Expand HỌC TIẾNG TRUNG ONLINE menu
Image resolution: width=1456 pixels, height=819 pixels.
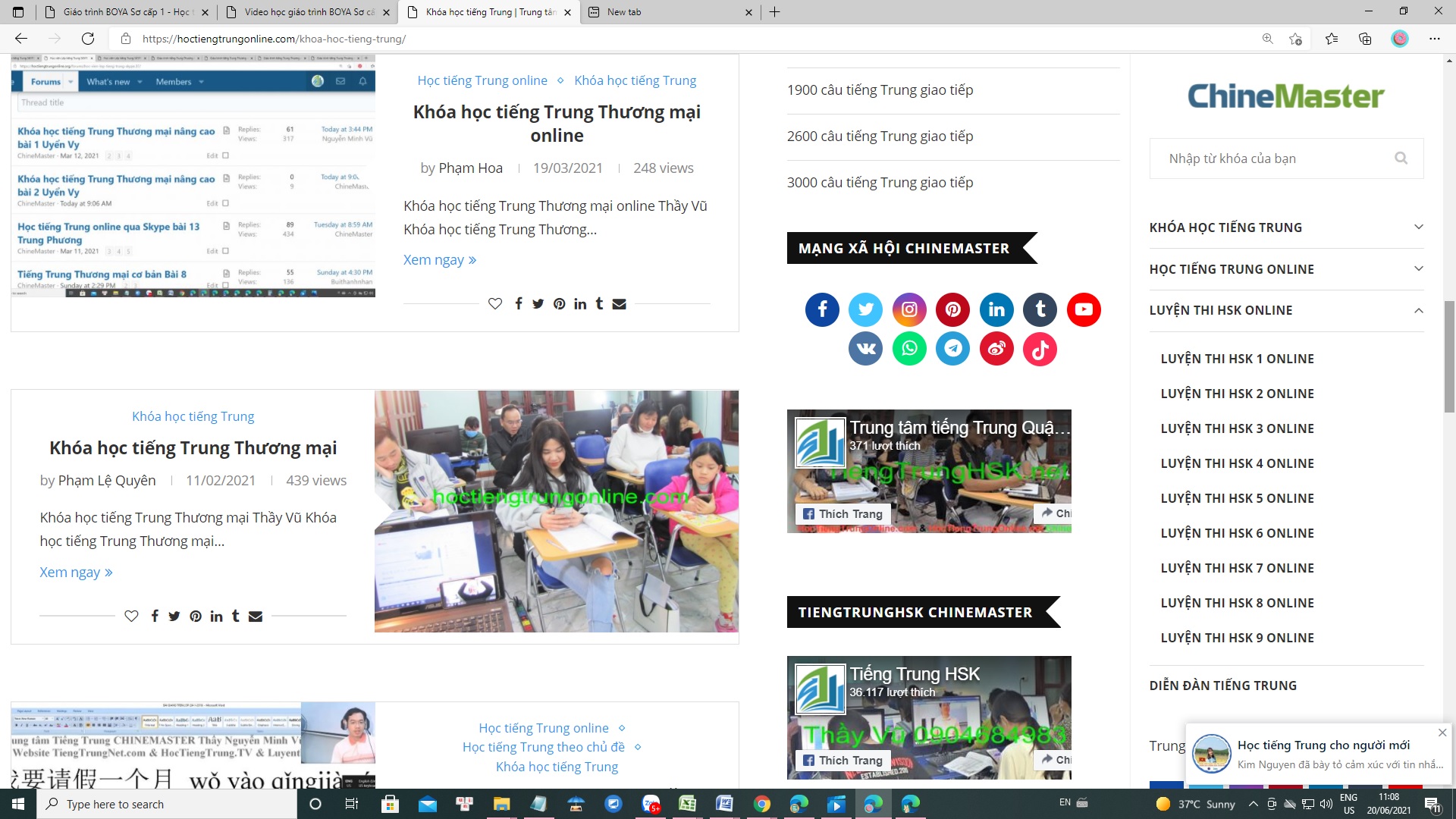(1418, 269)
